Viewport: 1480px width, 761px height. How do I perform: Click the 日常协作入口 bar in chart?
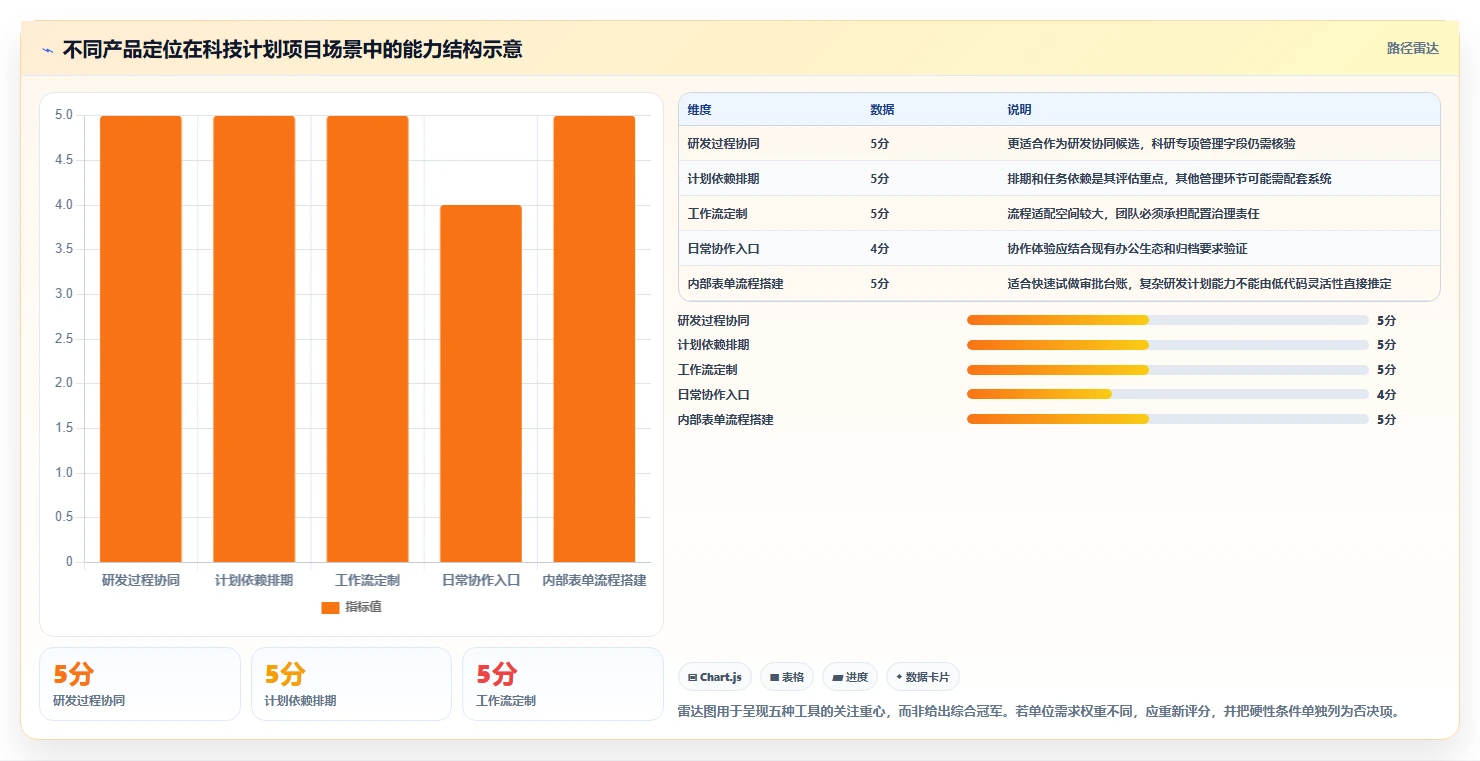[481, 384]
